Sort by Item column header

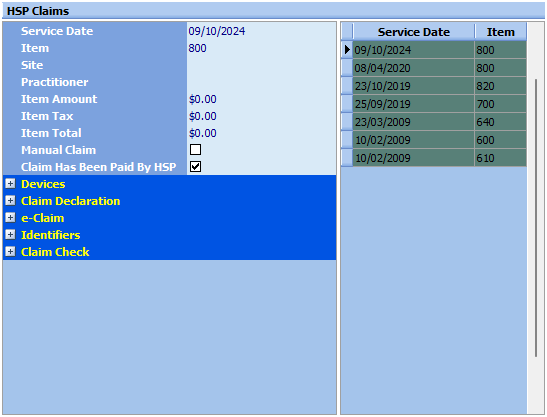[x=500, y=32]
